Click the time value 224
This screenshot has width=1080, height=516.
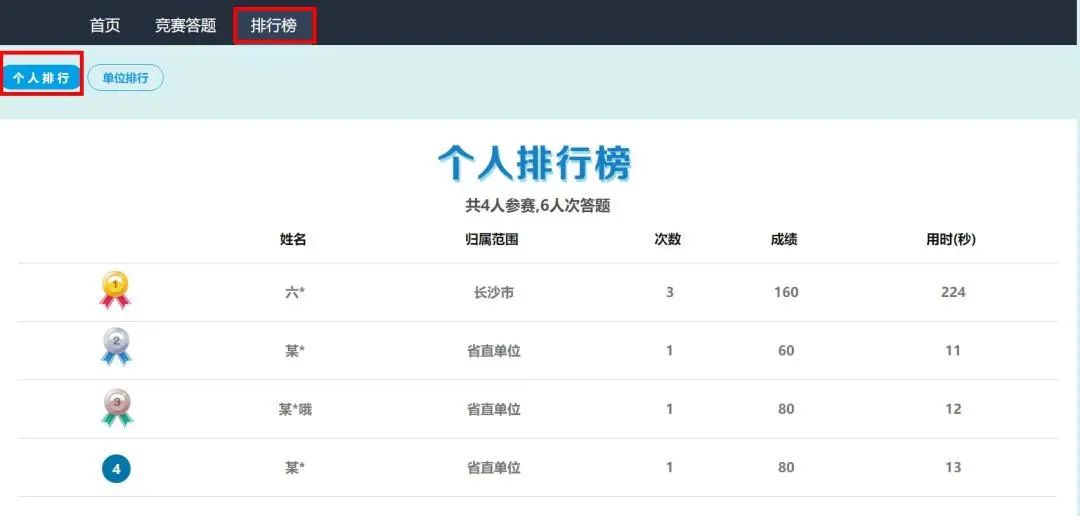(x=953, y=292)
